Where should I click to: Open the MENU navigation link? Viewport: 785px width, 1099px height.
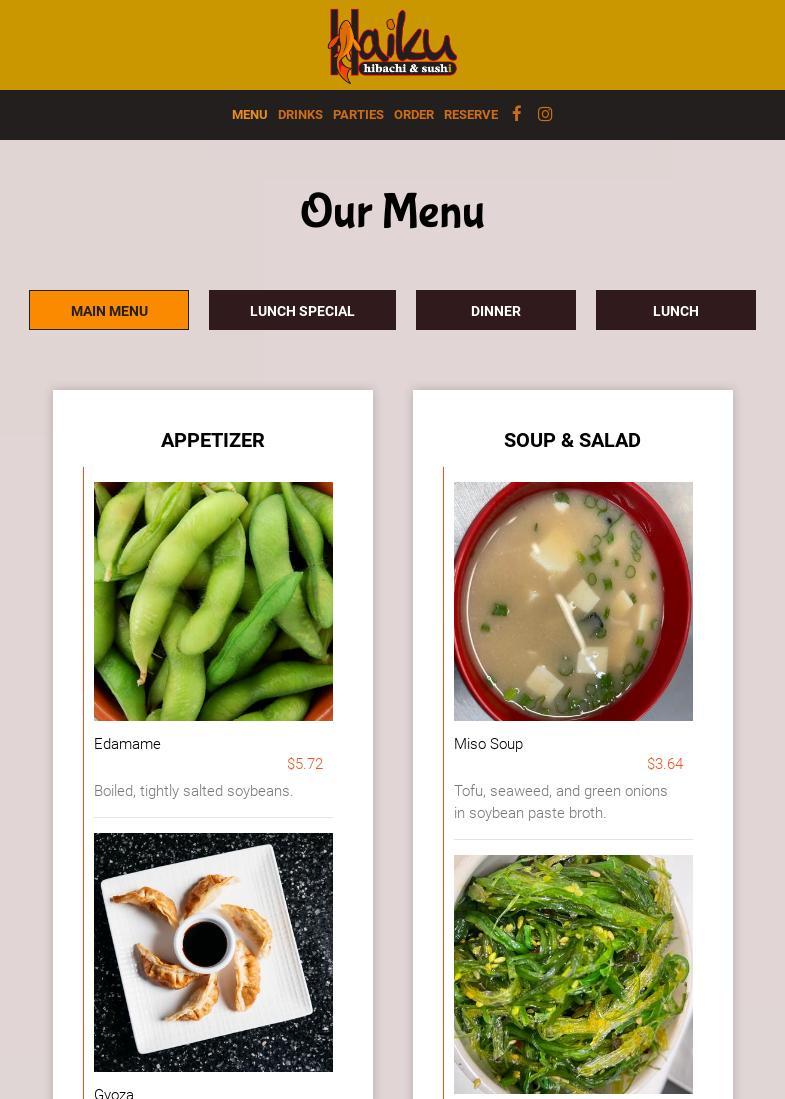(250, 114)
